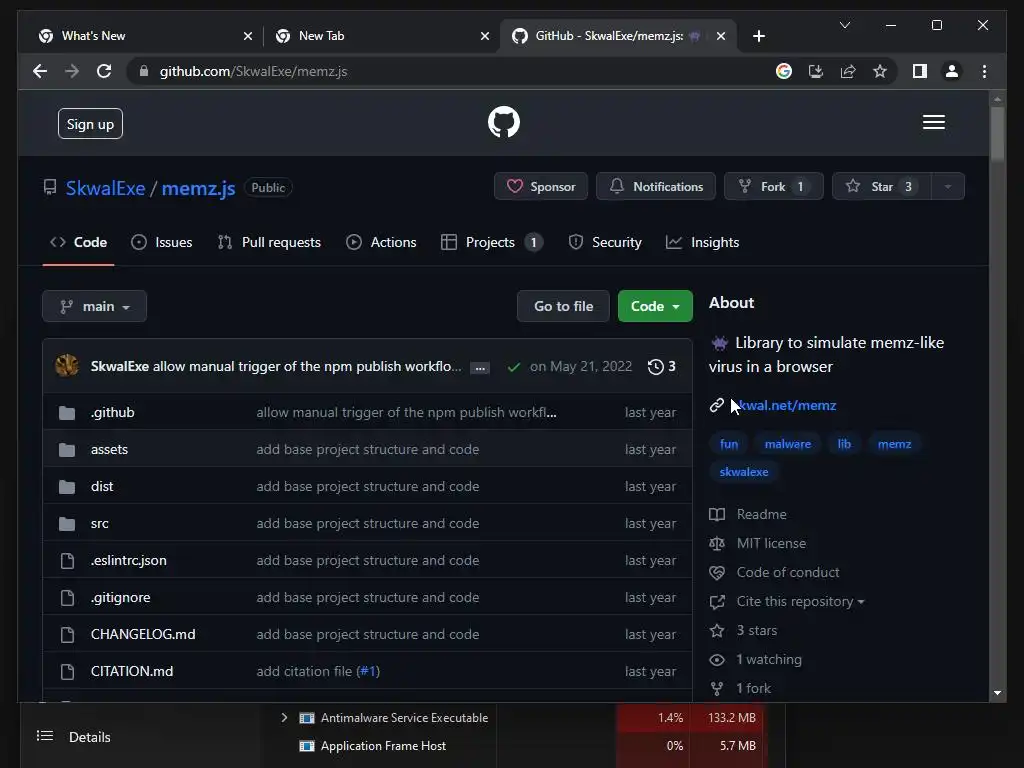Bookmark this page with the star icon
This screenshot has height=768, width=1024.
point(880,71)
